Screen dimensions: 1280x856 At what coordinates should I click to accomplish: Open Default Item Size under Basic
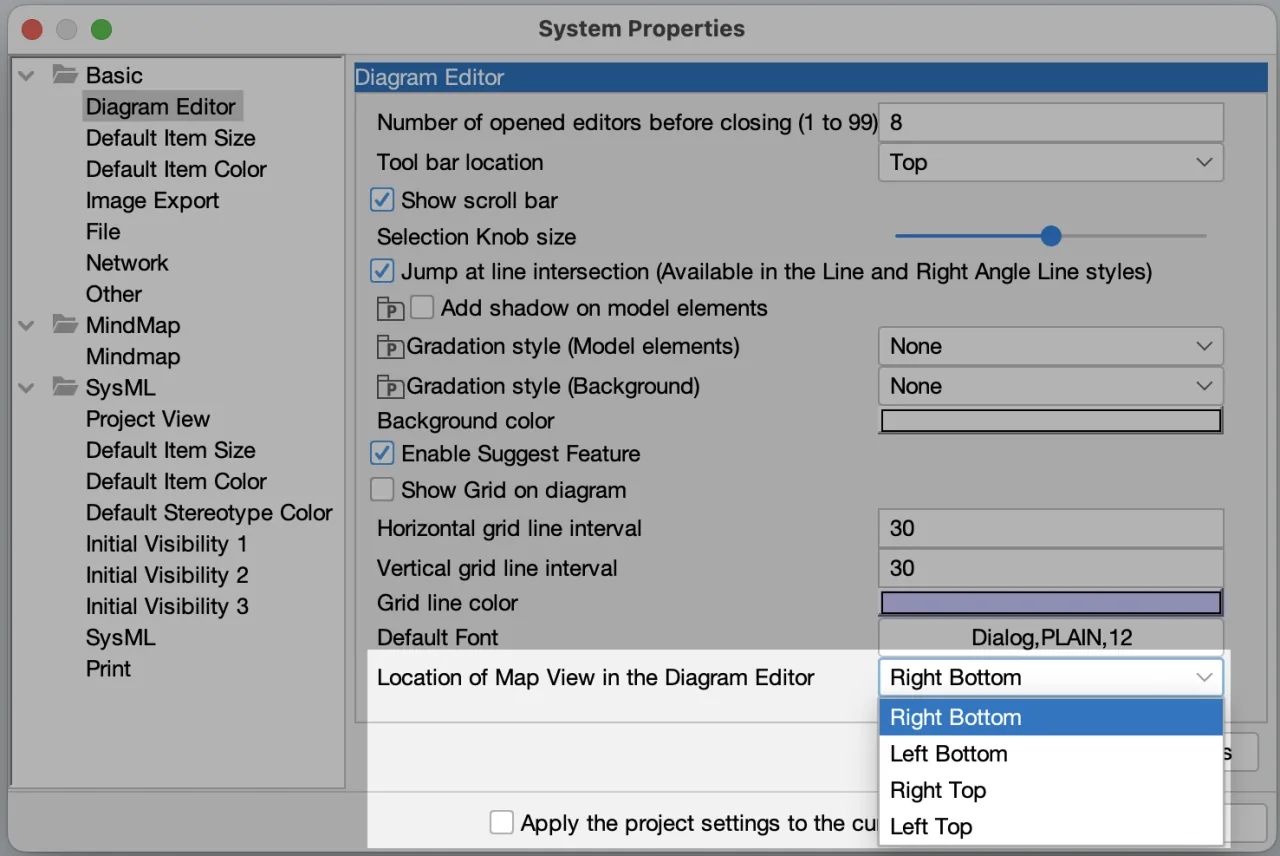(170, 138)
